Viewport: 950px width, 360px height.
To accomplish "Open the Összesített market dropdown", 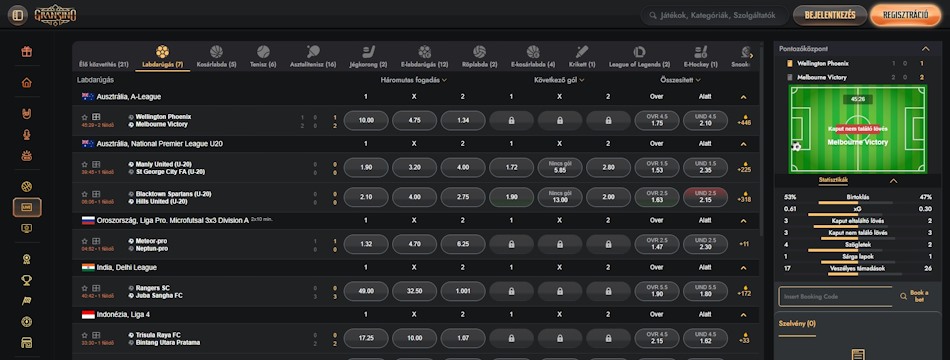I will (680, 79).
